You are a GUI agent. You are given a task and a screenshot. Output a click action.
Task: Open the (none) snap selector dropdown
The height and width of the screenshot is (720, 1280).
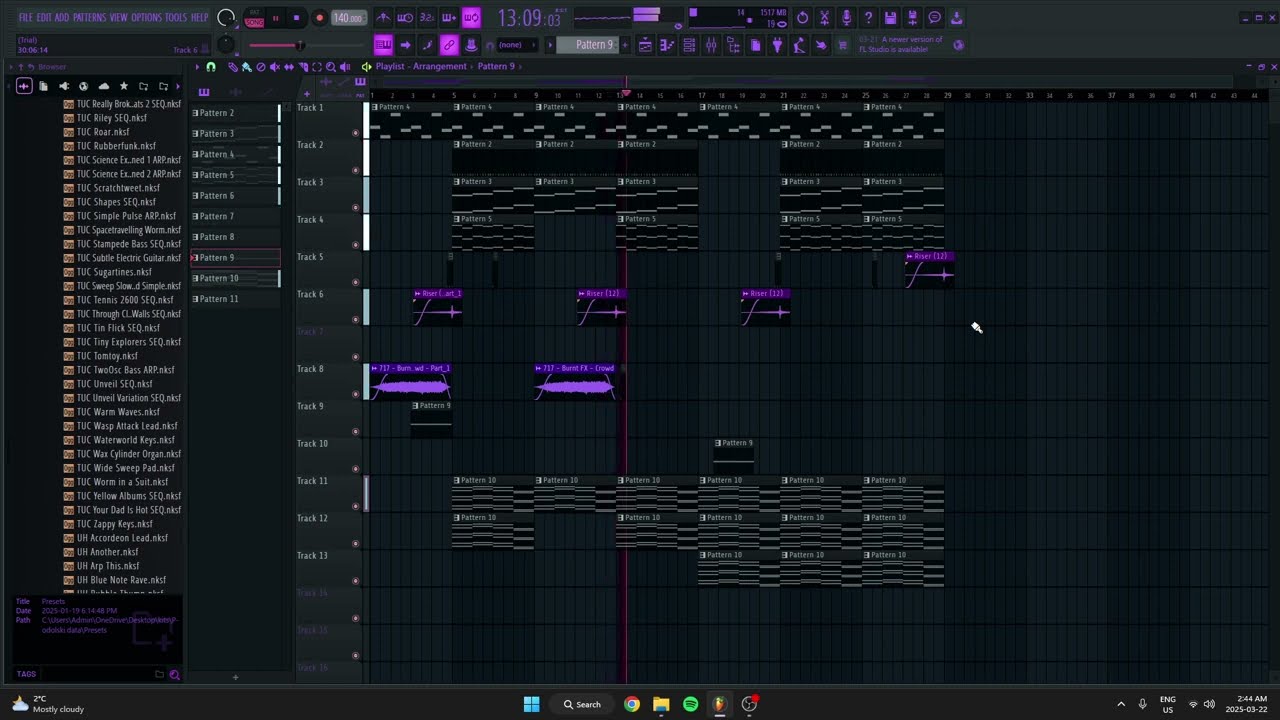coord(516,44)
